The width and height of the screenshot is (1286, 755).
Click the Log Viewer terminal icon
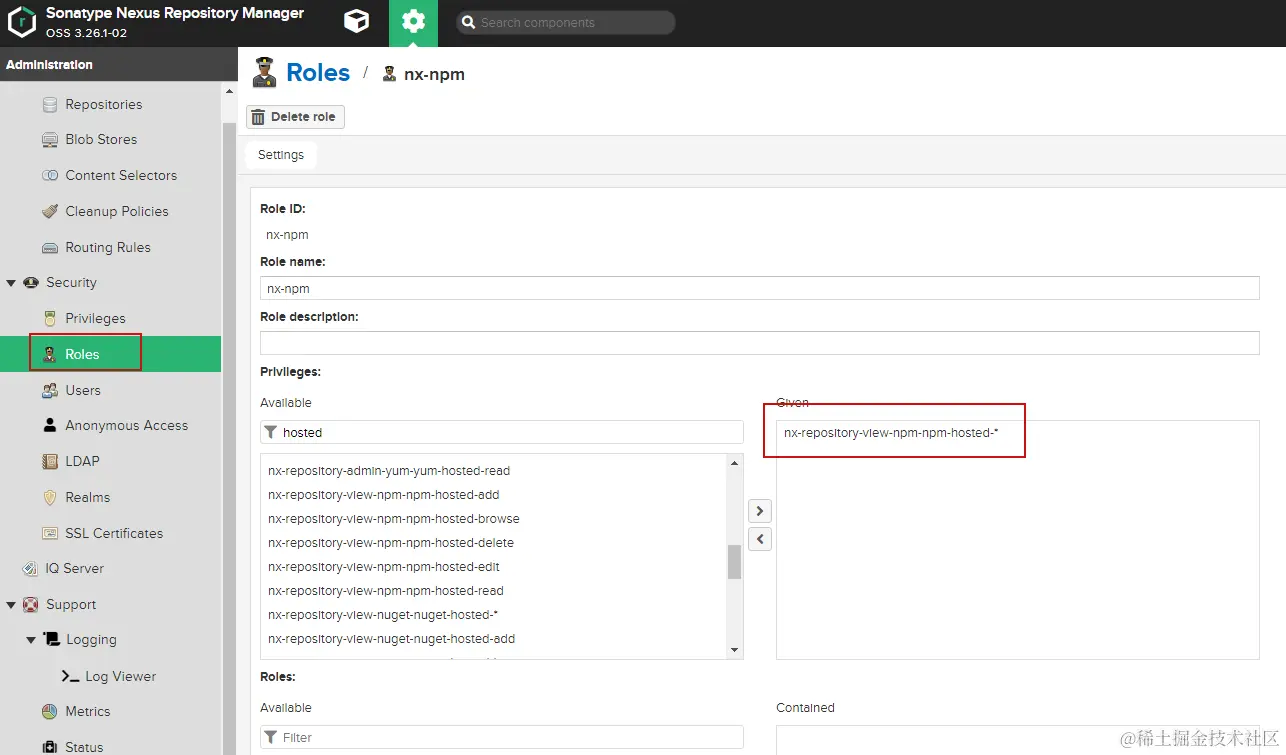pyautogui.click(x=70, y=676)
